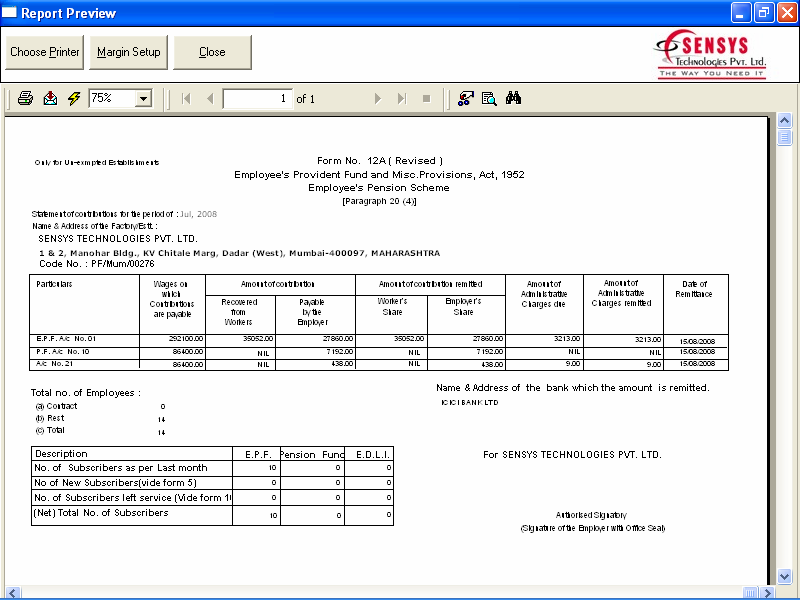The image size is (800, 600).
Task: Click the Manohar Bldg. address line
Action: coord(240,253)
